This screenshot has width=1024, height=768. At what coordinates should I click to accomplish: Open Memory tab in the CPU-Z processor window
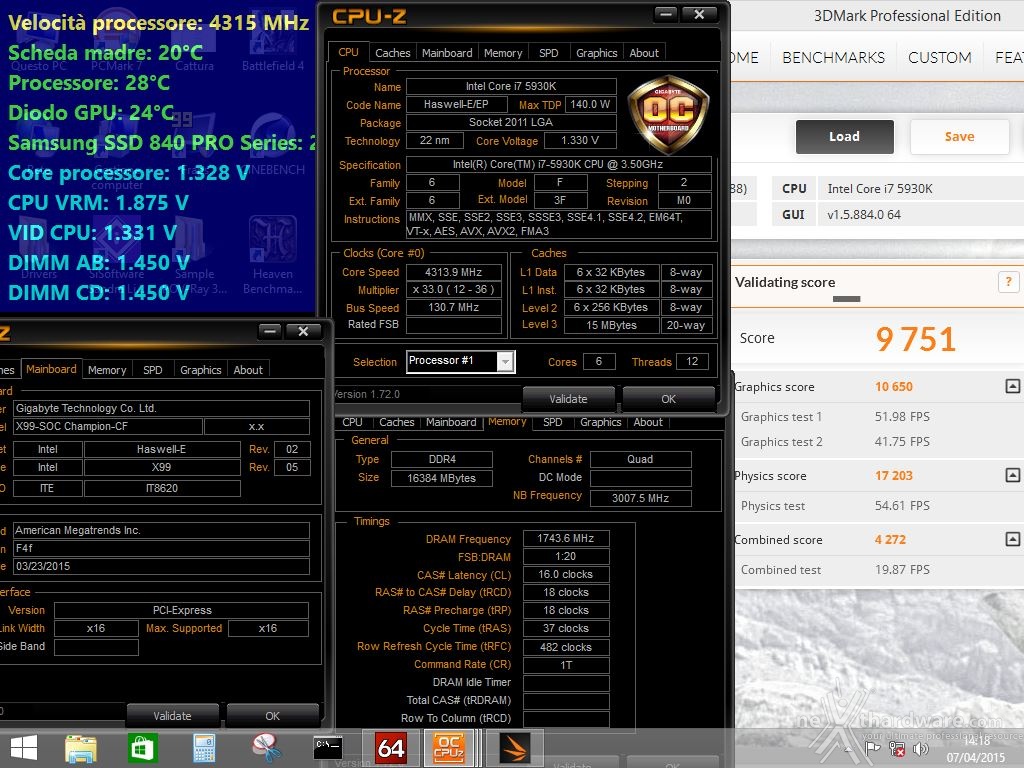click(503, 53)
